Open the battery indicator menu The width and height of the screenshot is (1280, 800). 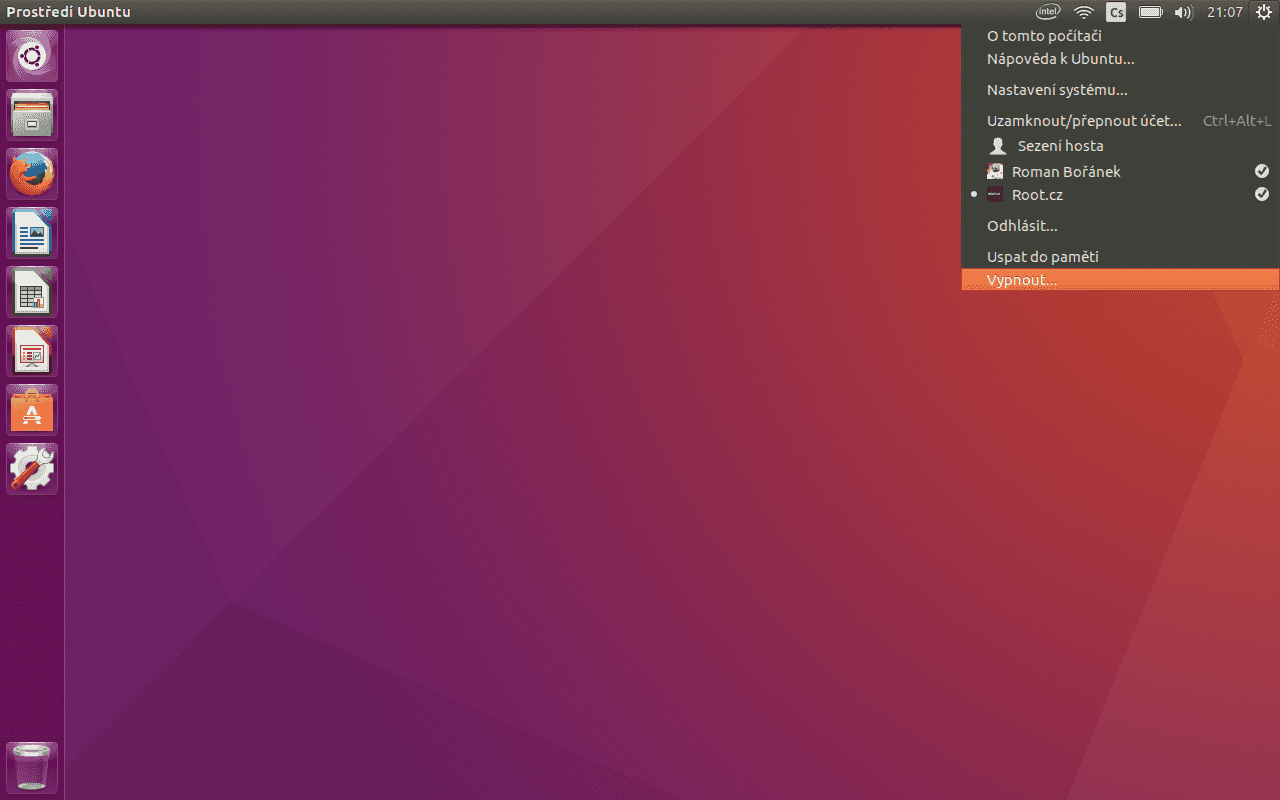1149,12
